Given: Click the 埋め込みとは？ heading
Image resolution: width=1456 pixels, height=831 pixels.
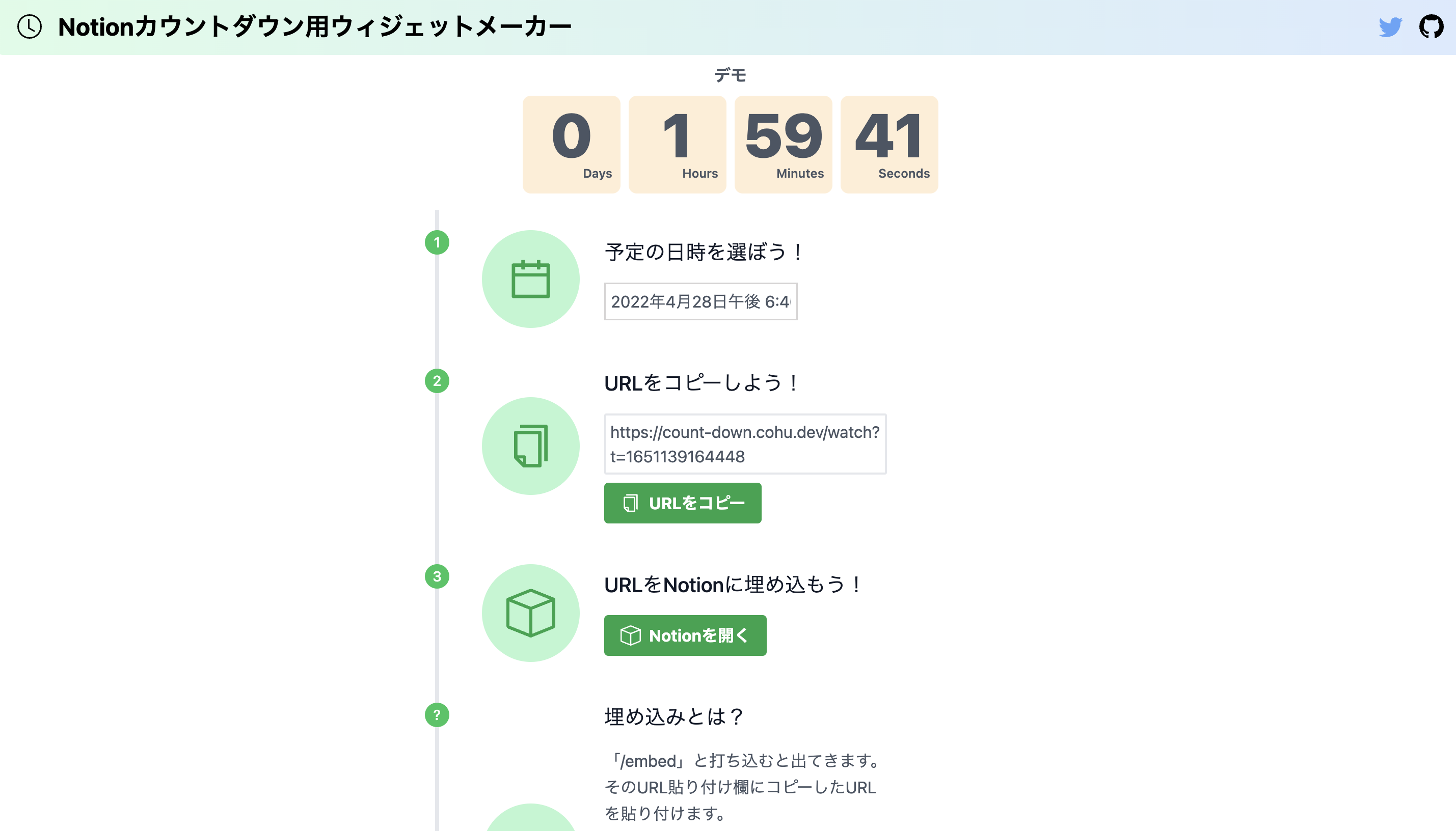Looking at the screenshot, I should pyautogui.click(x=674, y=716).
